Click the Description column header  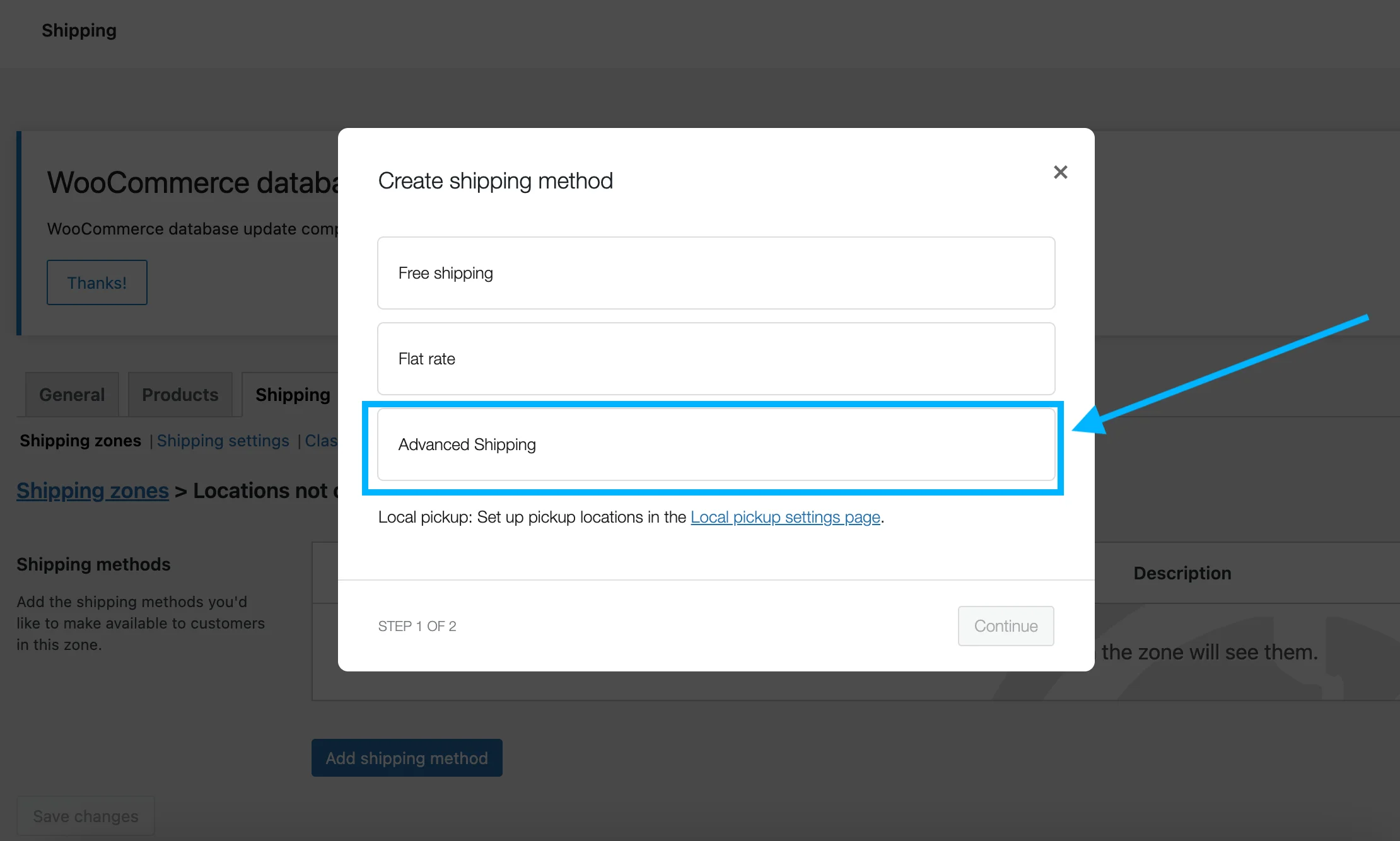point(1182,573)
